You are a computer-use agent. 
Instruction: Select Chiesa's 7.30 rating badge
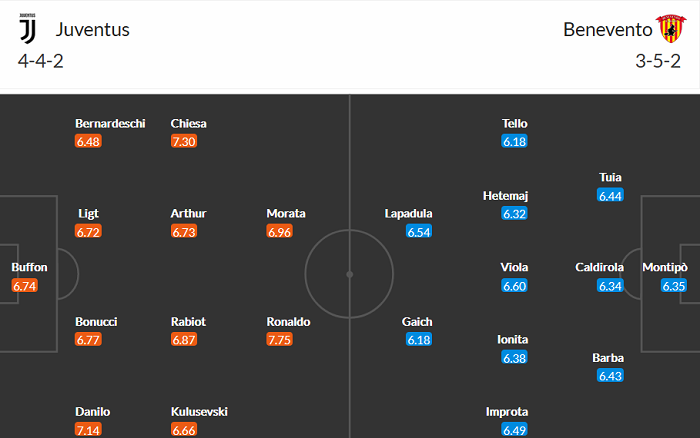coord(185,142)
